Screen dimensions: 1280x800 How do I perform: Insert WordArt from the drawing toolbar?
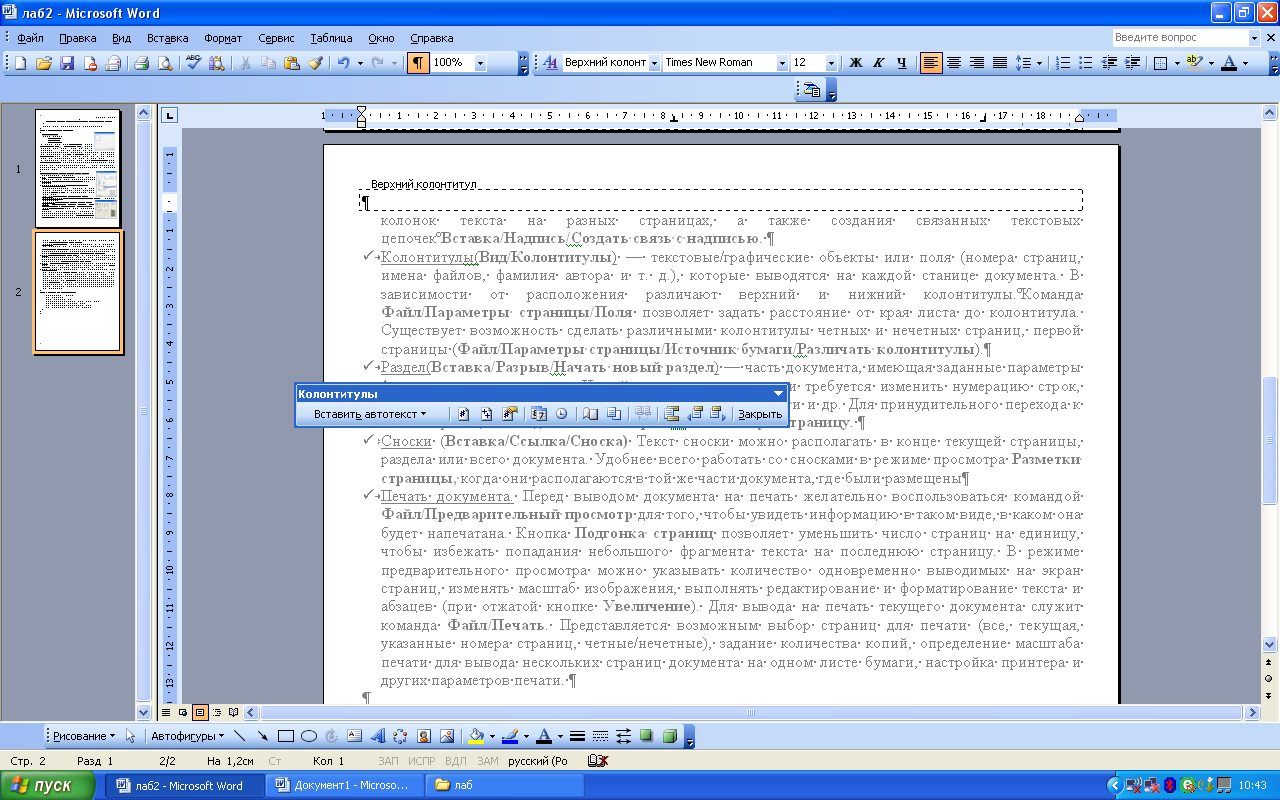point(378,736)
